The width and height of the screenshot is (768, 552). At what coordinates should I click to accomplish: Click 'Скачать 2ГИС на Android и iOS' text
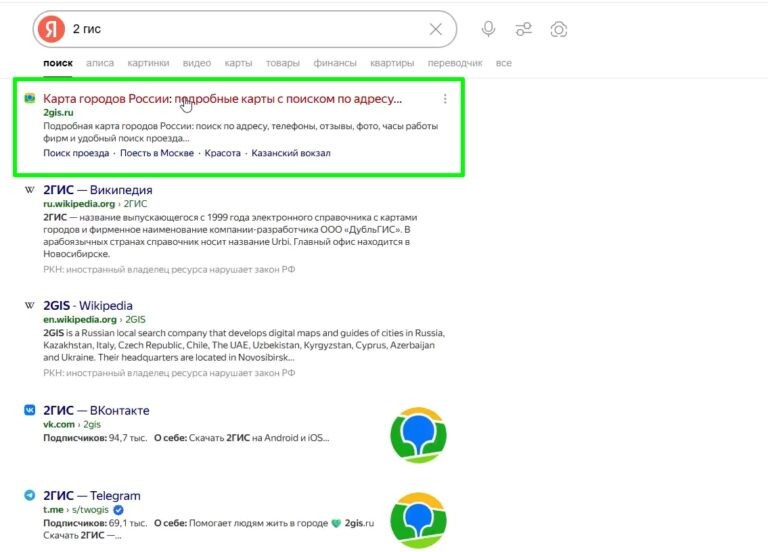pyautogui.click(x=259, y=438)
